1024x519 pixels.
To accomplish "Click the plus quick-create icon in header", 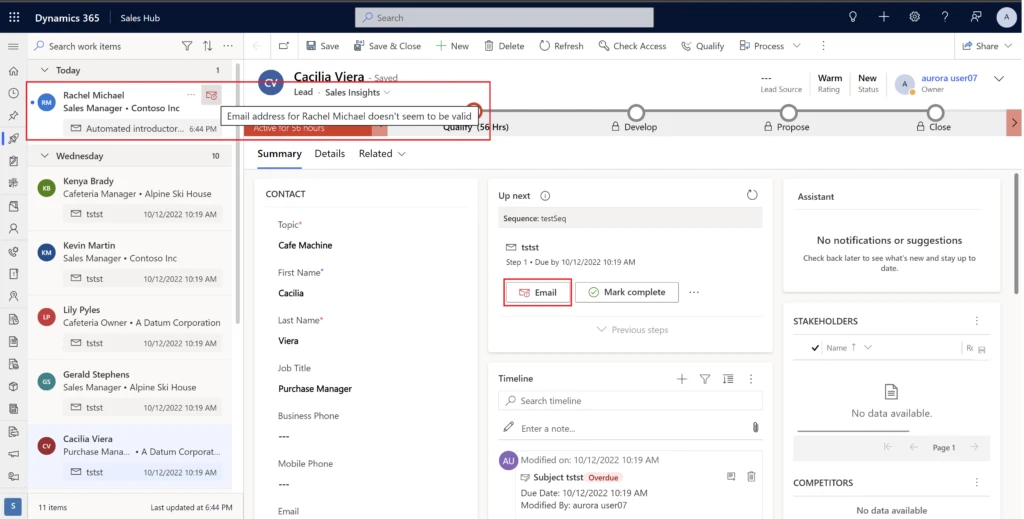I will [x=884, y=18].
